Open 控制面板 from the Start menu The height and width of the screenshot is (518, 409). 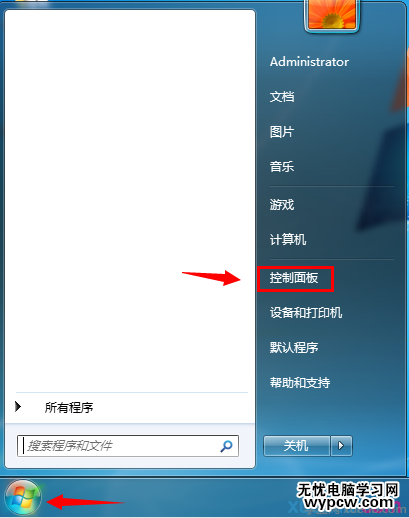(x=294, y=278)
